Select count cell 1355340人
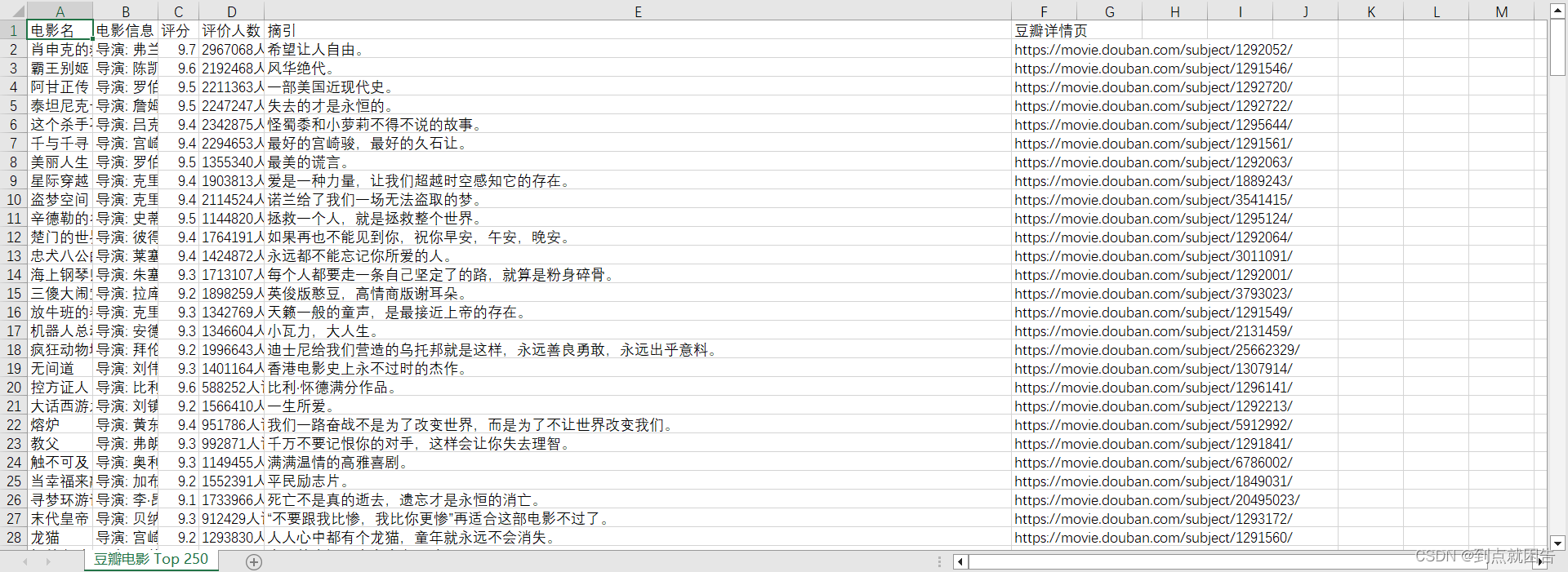 point(231,162)
